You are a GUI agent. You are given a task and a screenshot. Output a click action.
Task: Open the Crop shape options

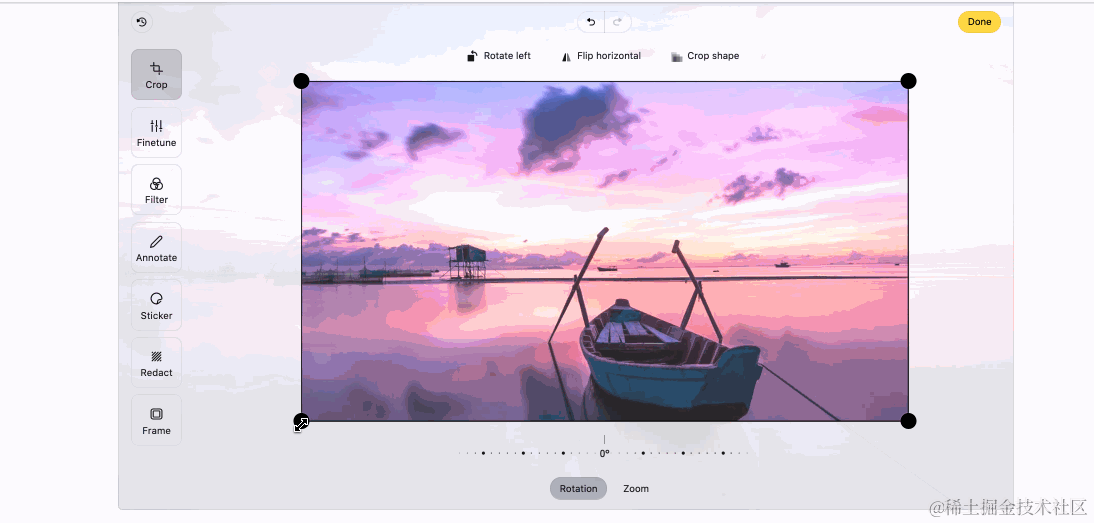tap(705, 56)
